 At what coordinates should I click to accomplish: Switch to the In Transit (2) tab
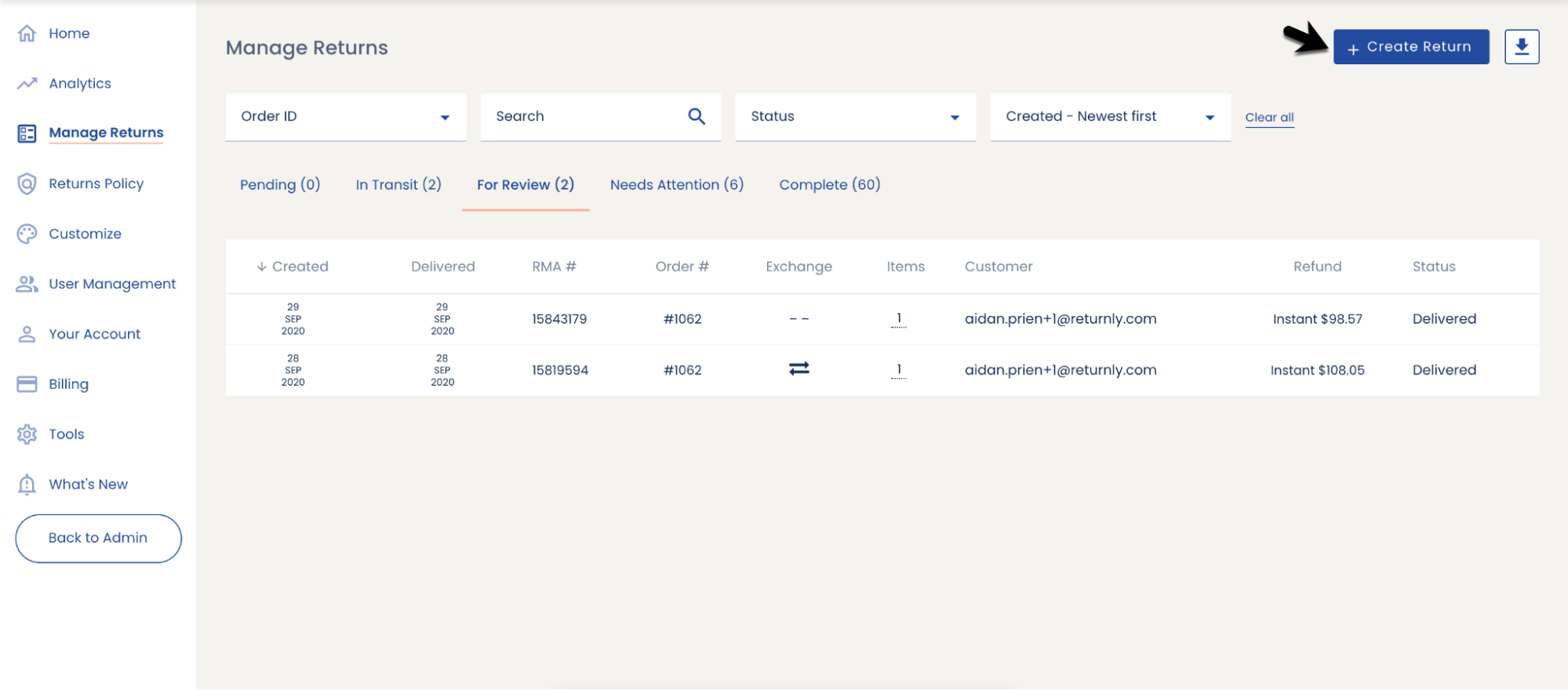[x=398, y=185]
